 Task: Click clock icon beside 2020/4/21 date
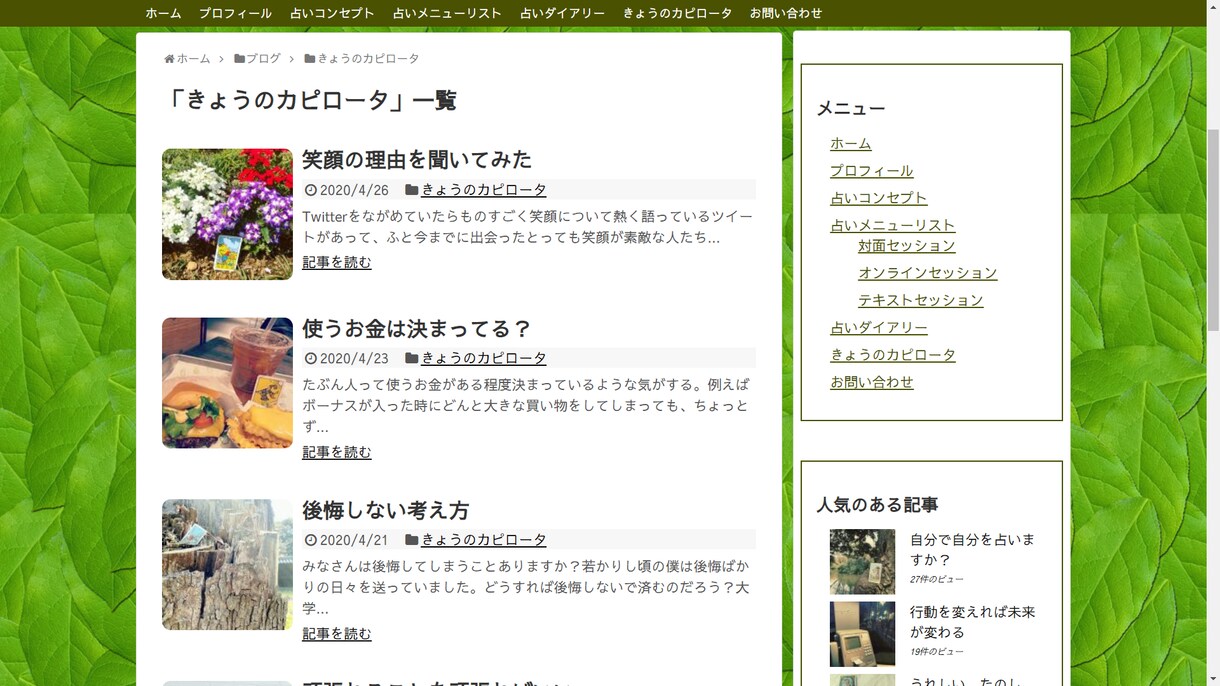point(310,540)
